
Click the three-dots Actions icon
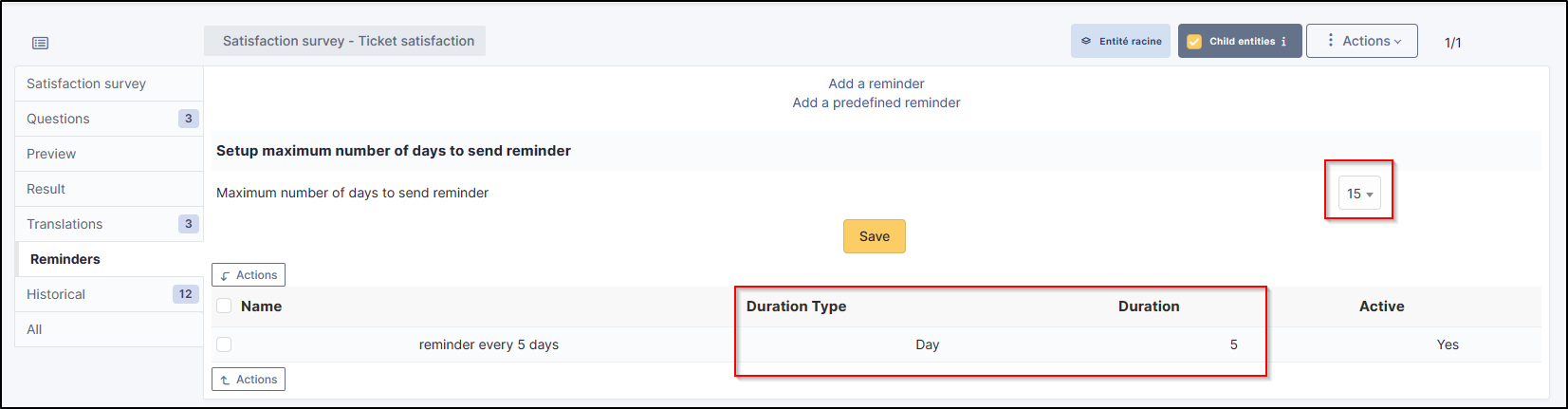tap(1331, 40)
